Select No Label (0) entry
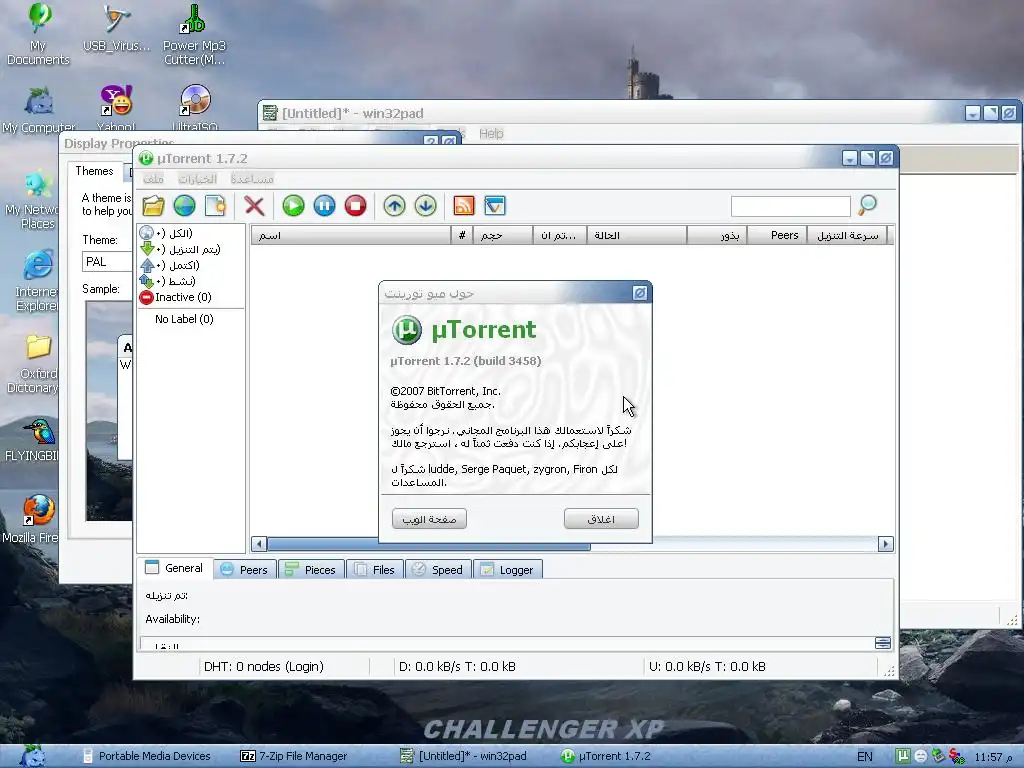 pos(184,319)
